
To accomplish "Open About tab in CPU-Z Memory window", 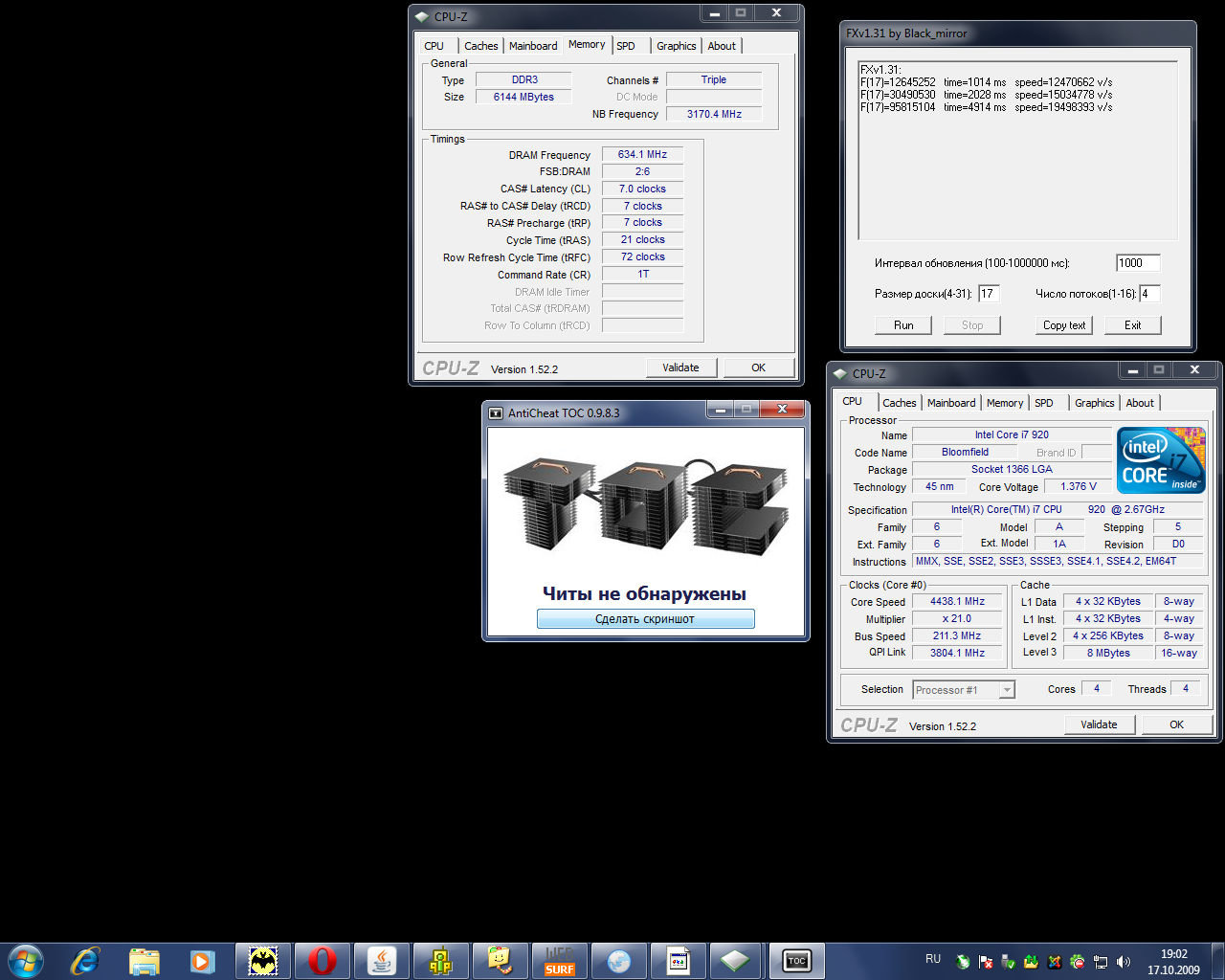I will click(723, 46).
